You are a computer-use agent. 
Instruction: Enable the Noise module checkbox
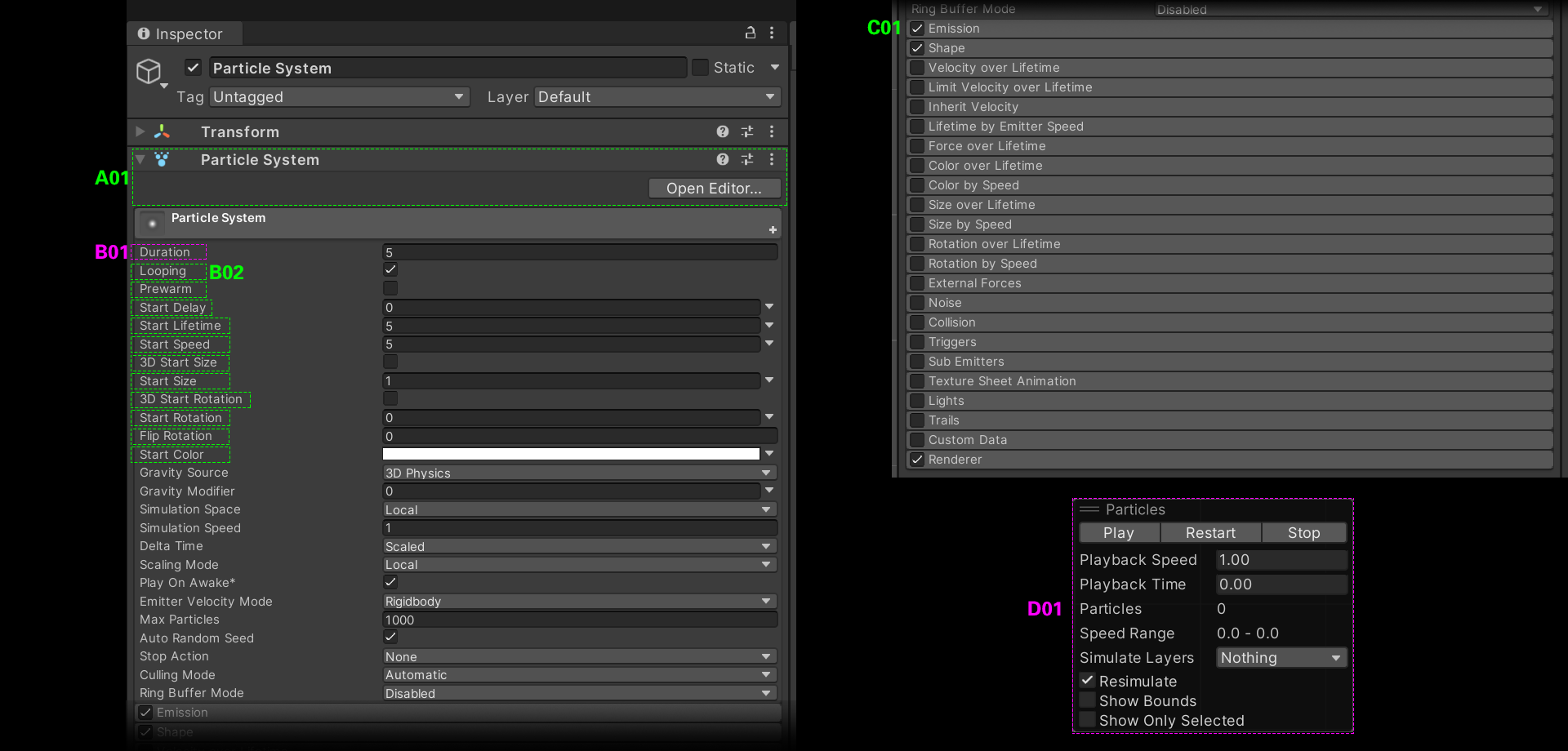point(917,303)
